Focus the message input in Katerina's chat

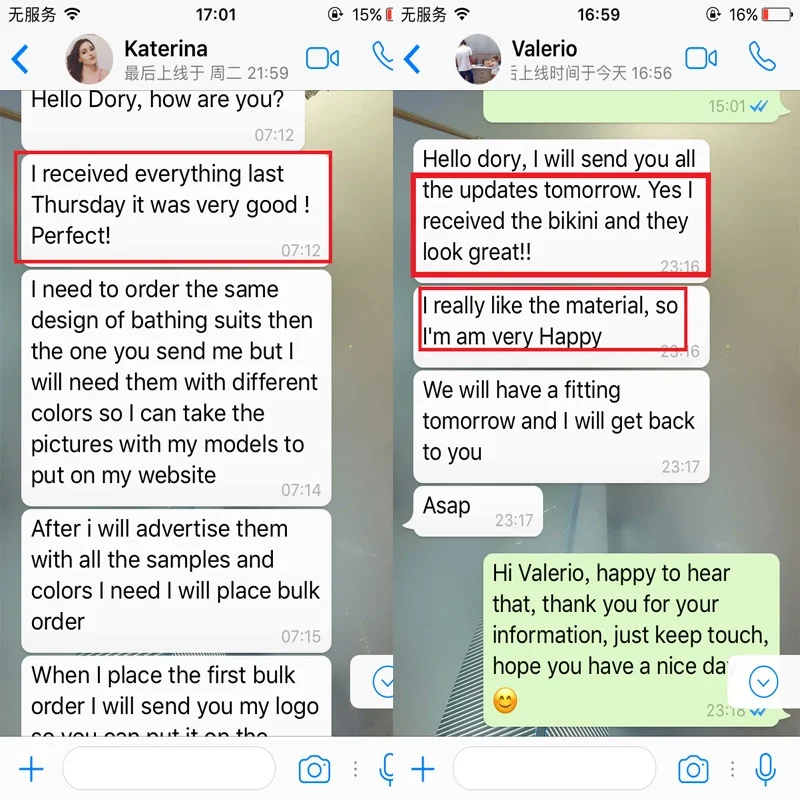click(x=169, y=768)
